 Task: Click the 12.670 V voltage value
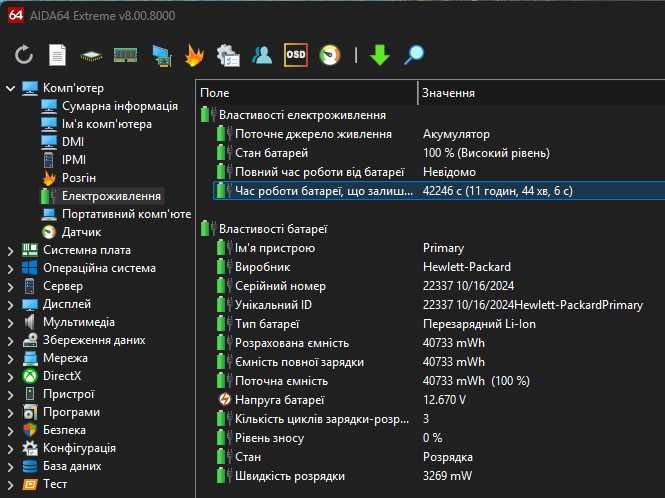click(x=444, y=400)
